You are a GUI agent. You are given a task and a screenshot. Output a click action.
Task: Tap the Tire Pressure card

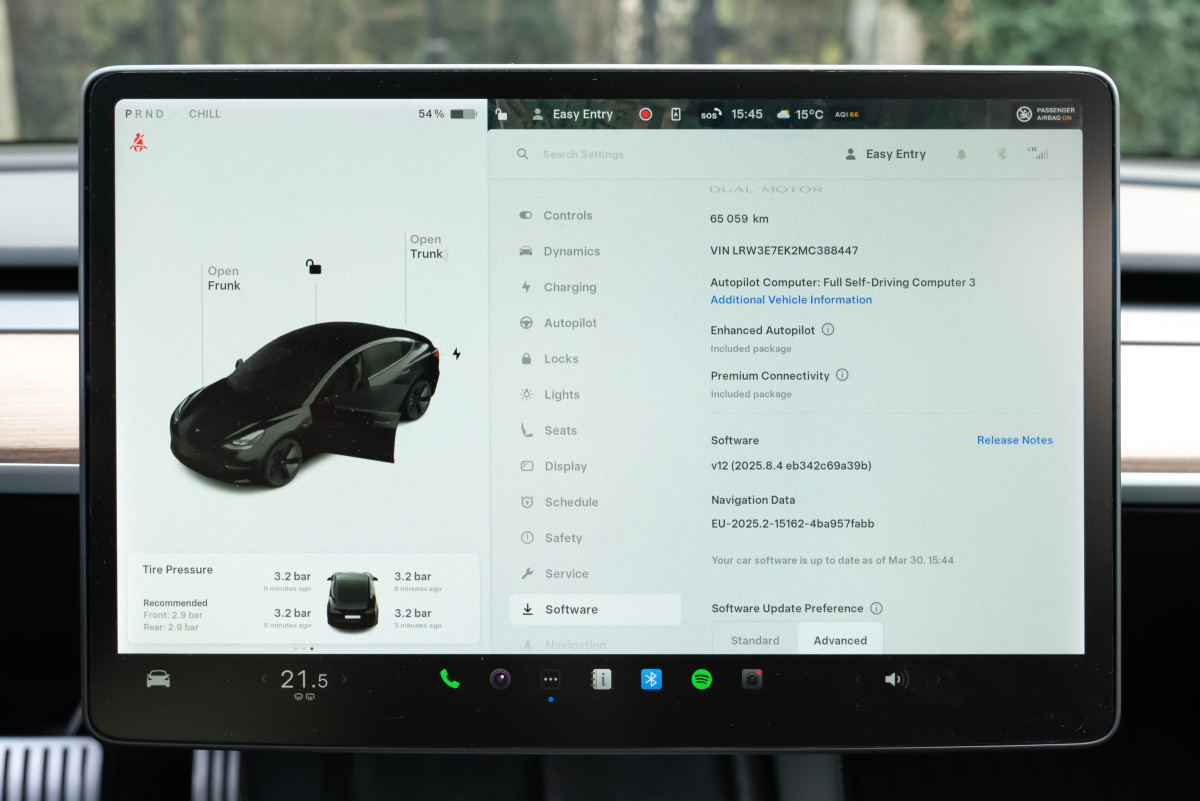tap(304, 599)
